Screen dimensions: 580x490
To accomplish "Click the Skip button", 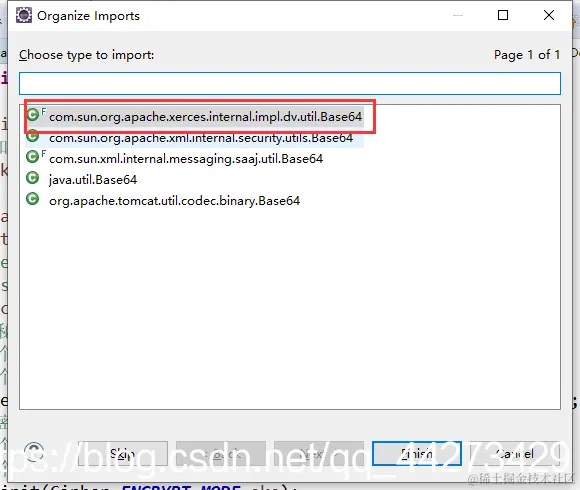I will click(x=123, y=453).
